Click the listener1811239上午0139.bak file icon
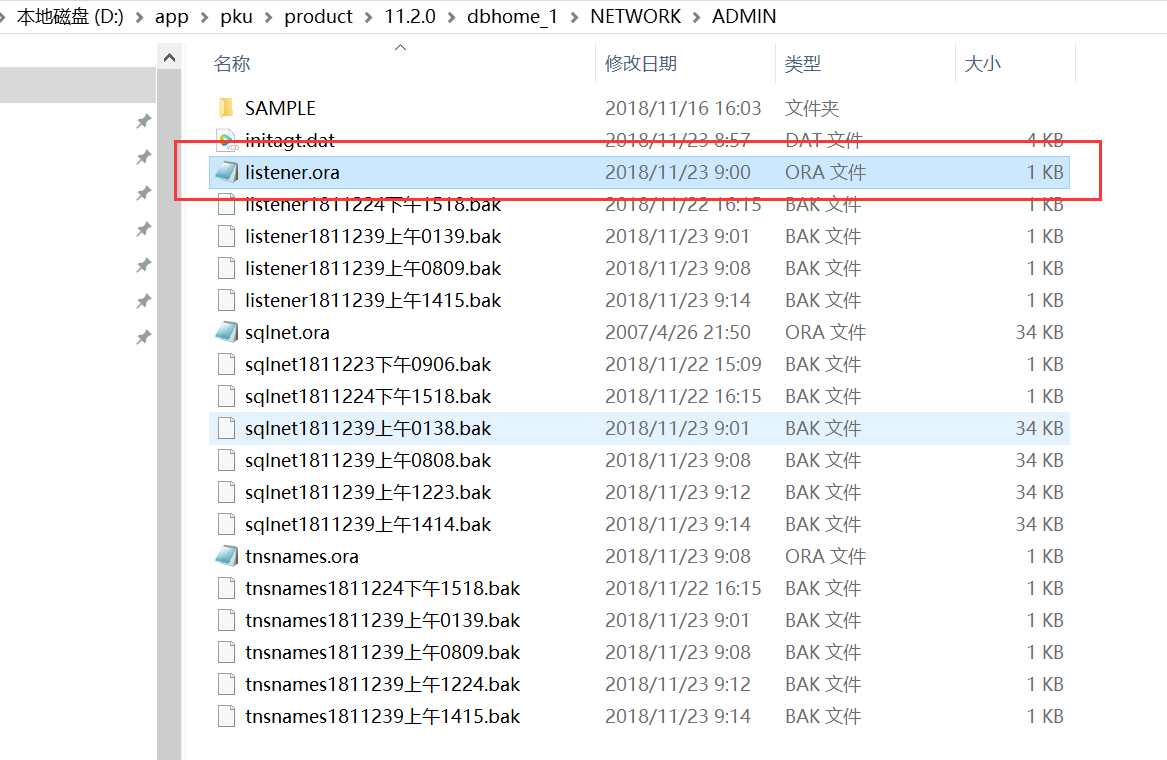This screenshot has height=760, width=1167. pos(226,237)
